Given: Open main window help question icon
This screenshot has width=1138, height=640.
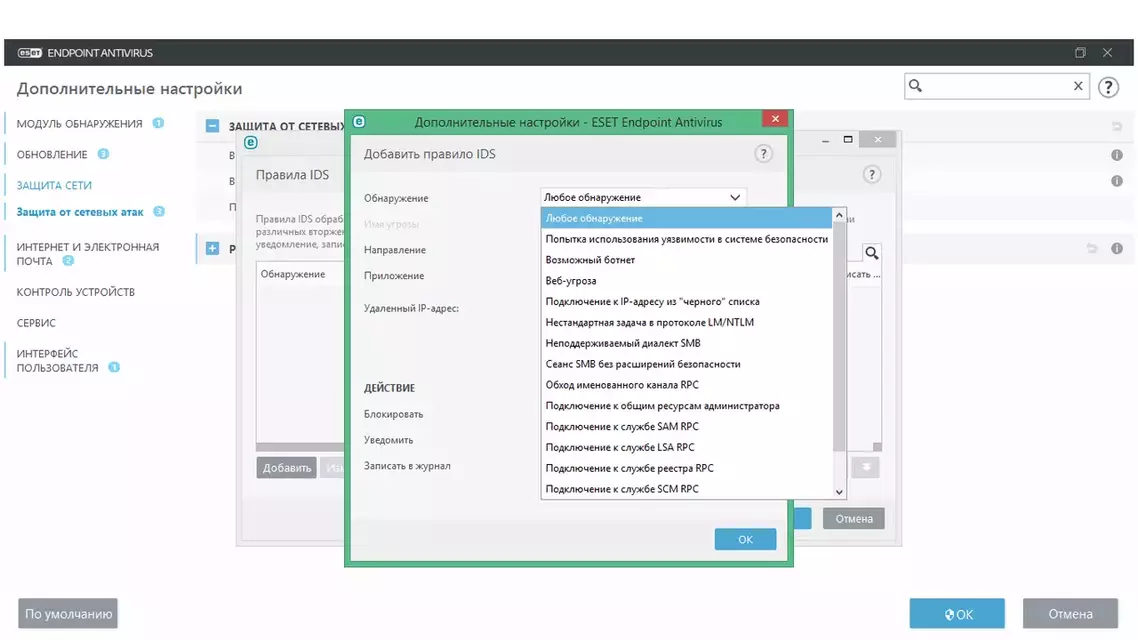Looking at the screenshot, I should tap(1108, 87).
